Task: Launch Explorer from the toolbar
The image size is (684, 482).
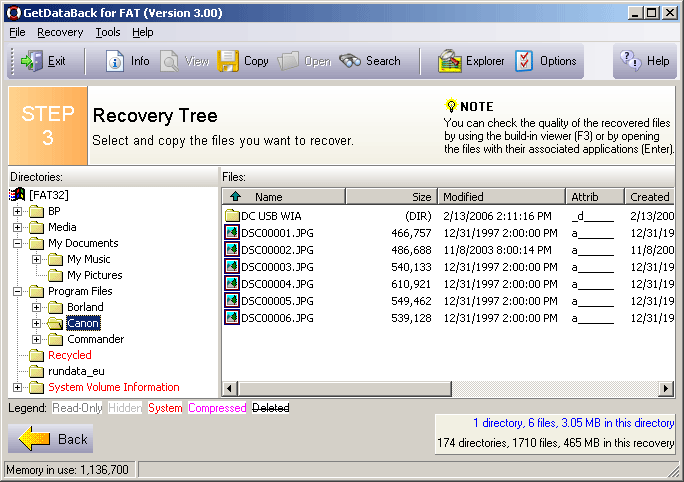Action: [x=450, y=61]
